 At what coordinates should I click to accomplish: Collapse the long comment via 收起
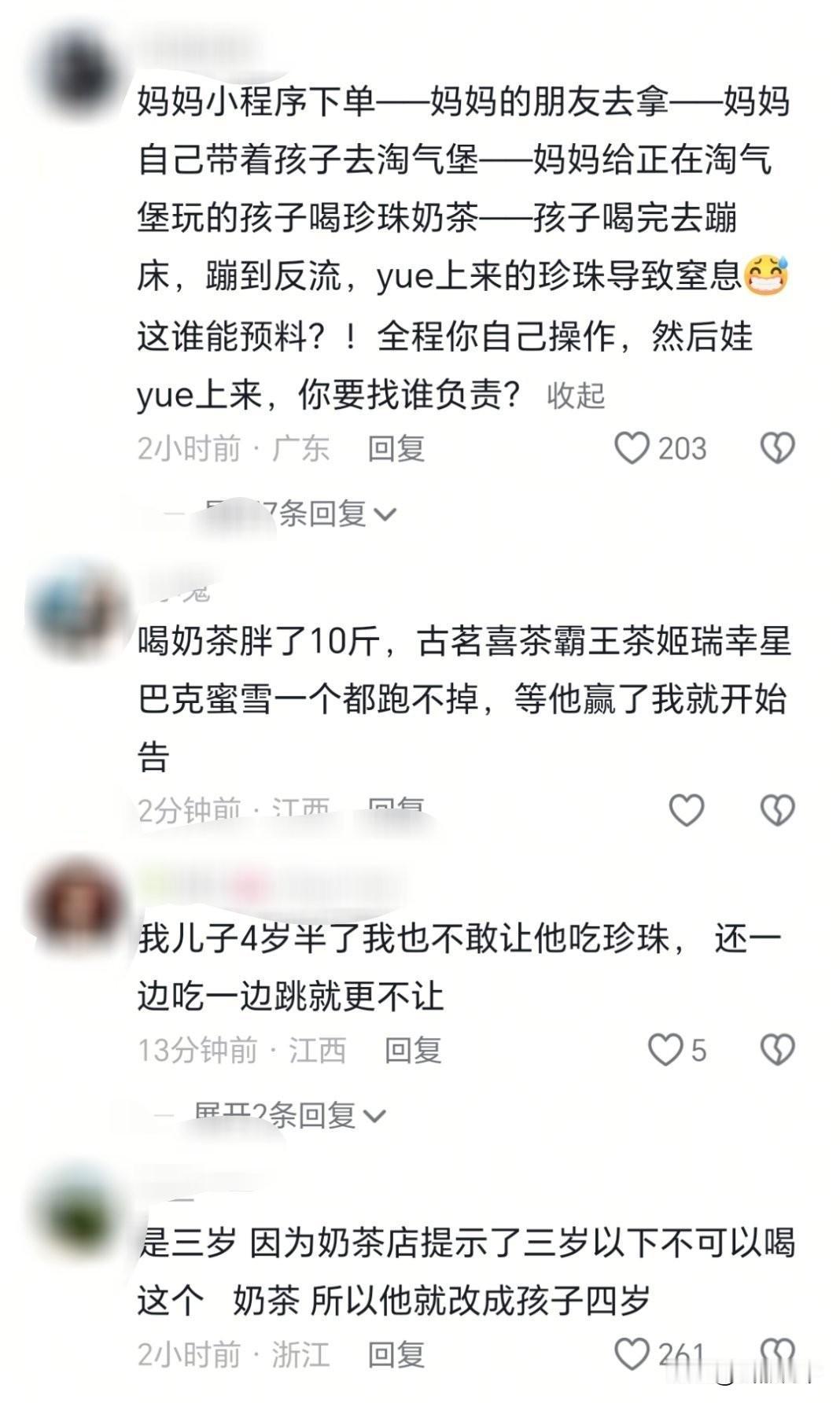pos(576,395)
